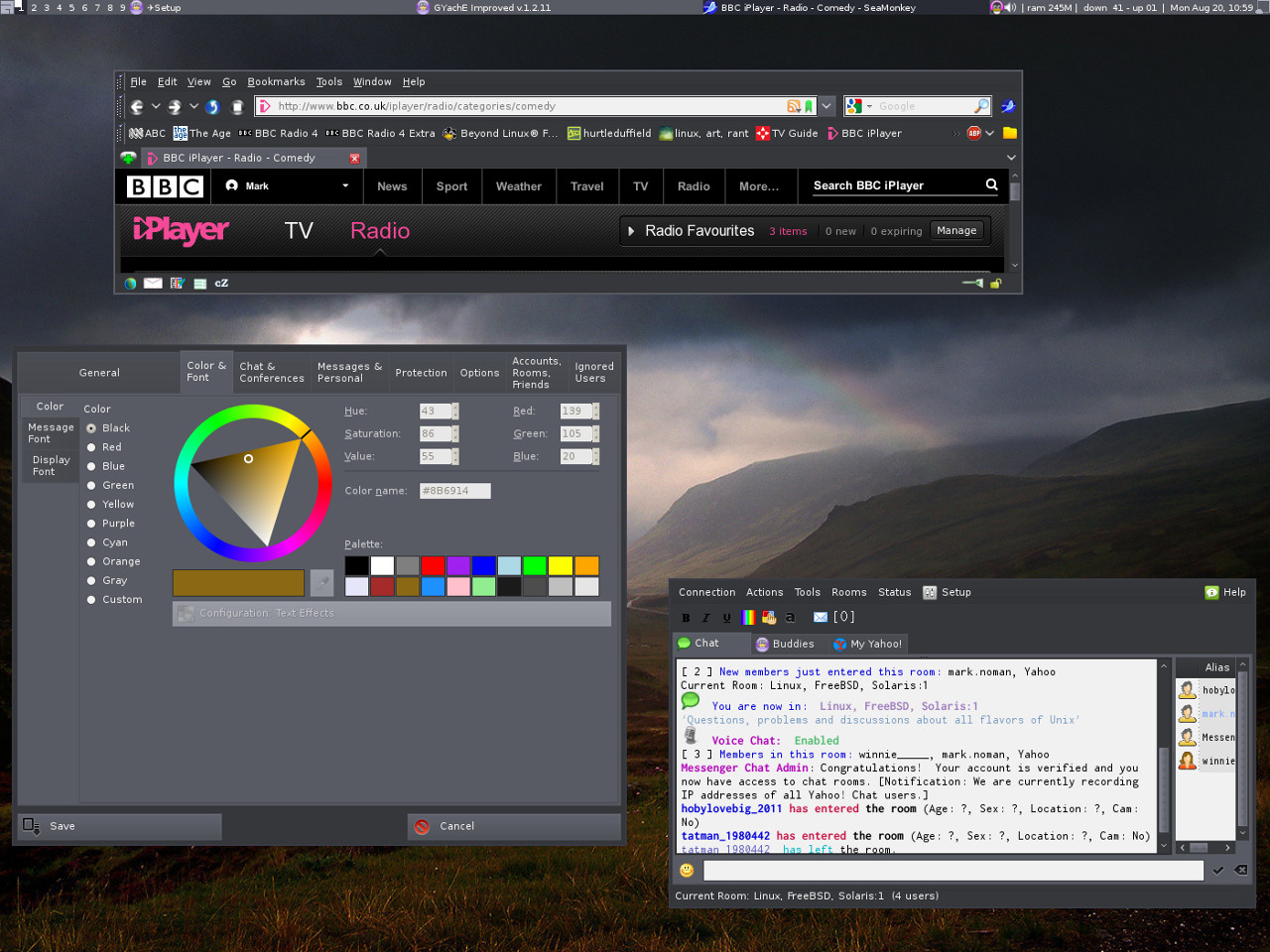
Task: Open back button history dropdown arrow
Action: pos(156,106)
